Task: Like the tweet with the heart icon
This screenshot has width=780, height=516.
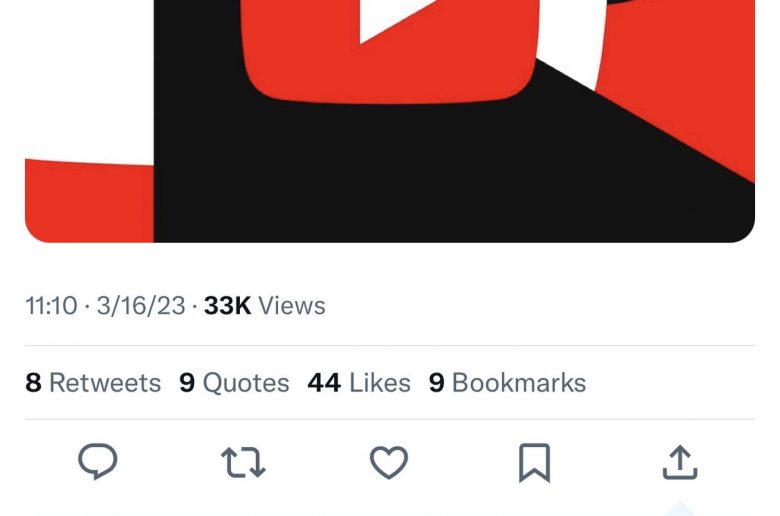Action: (x=389, y=462)
